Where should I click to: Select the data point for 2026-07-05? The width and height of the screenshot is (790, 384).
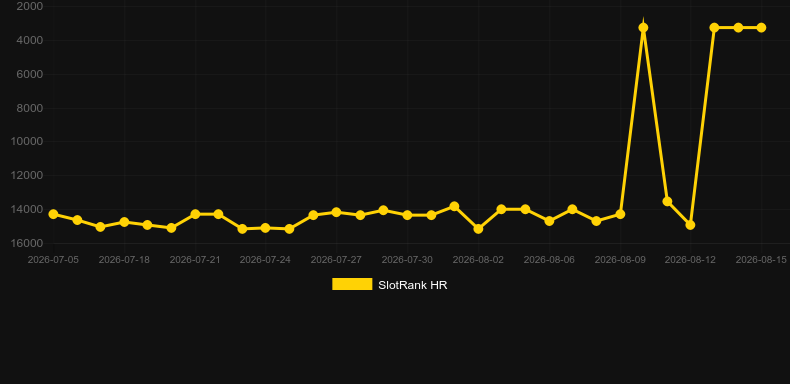pos(53,214)
